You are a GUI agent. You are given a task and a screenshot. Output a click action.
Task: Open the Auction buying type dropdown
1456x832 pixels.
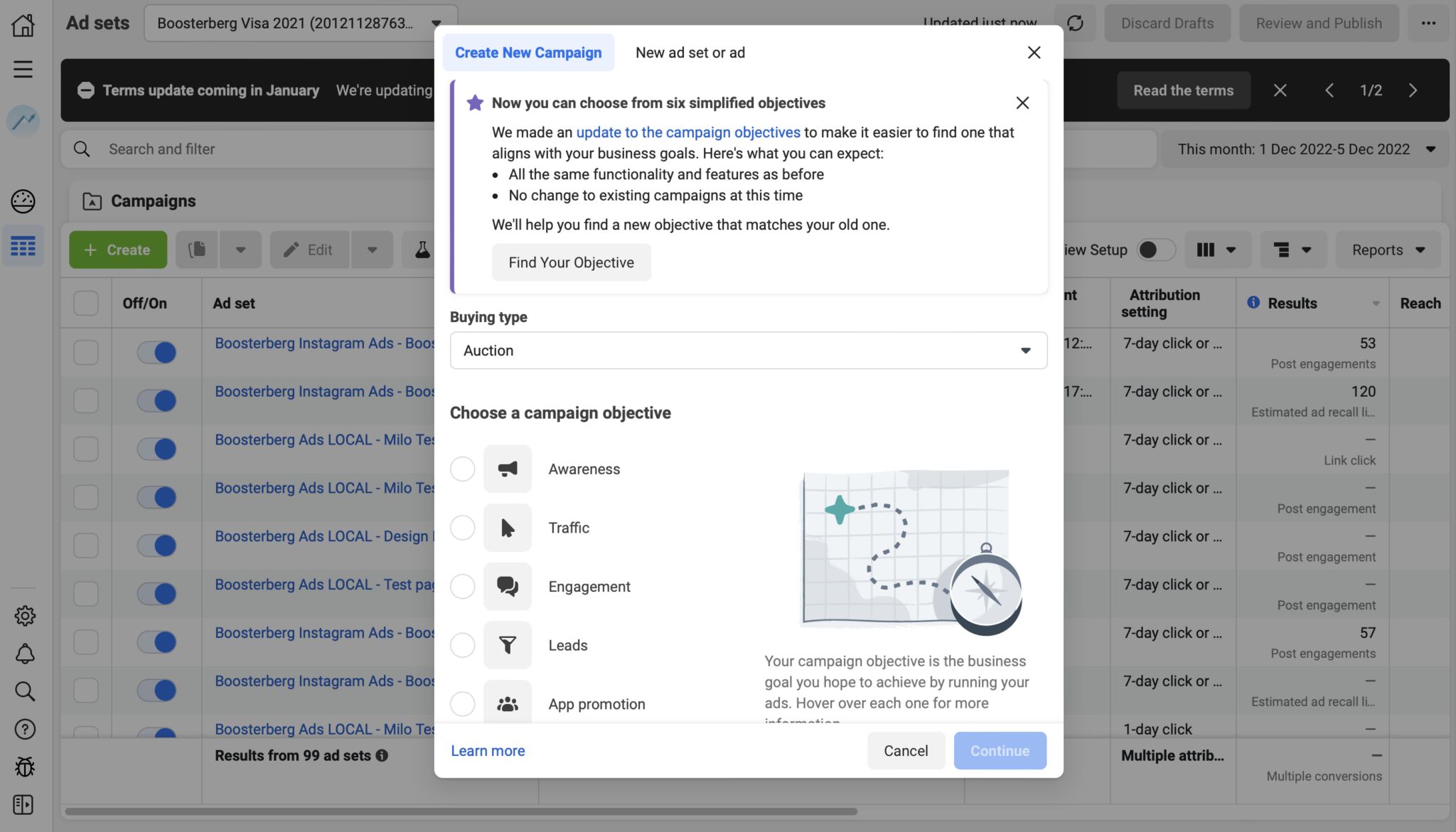point(748,351)
